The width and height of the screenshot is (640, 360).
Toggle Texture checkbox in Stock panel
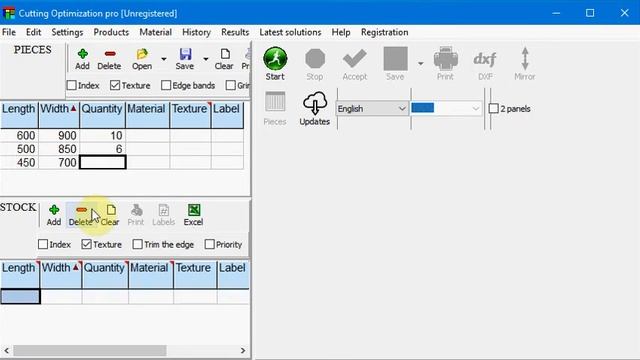tap(86, 244)
